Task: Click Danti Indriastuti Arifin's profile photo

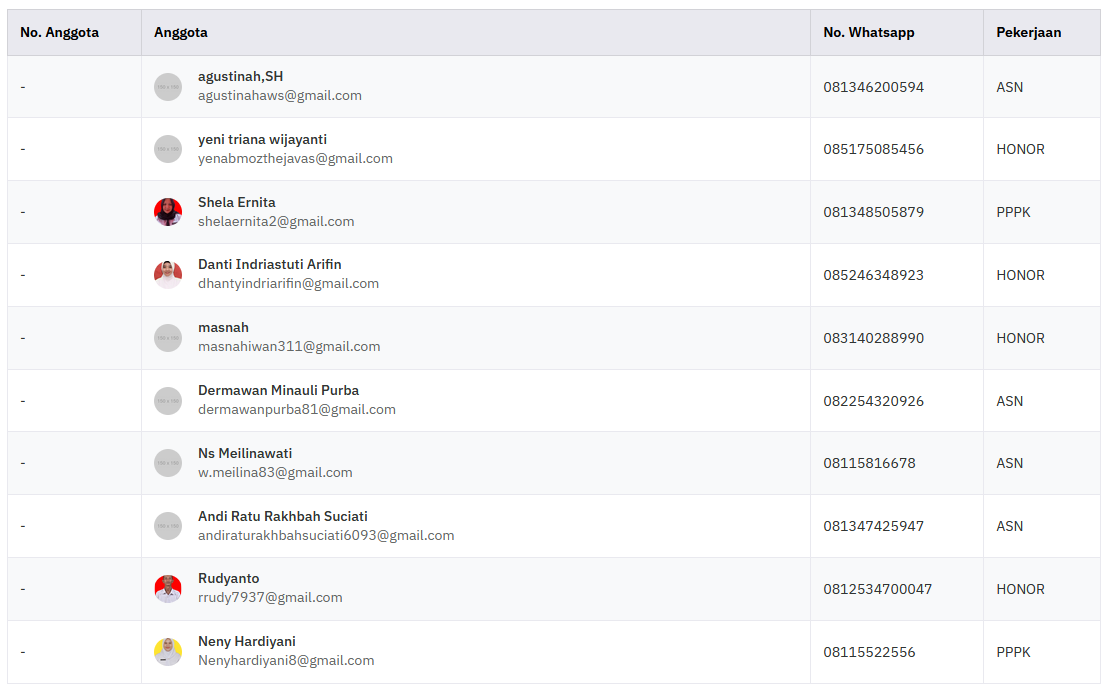Action: pos(168,275)
